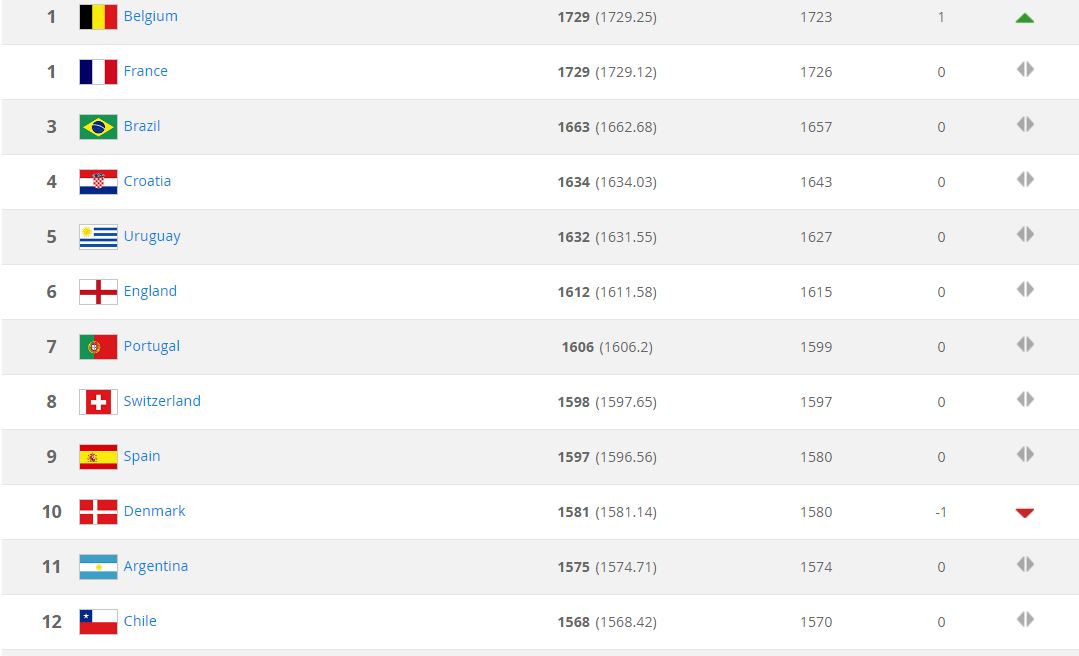1079x656 pixels.
Task: Click the Uruguay flag icon
Action: 98,237
